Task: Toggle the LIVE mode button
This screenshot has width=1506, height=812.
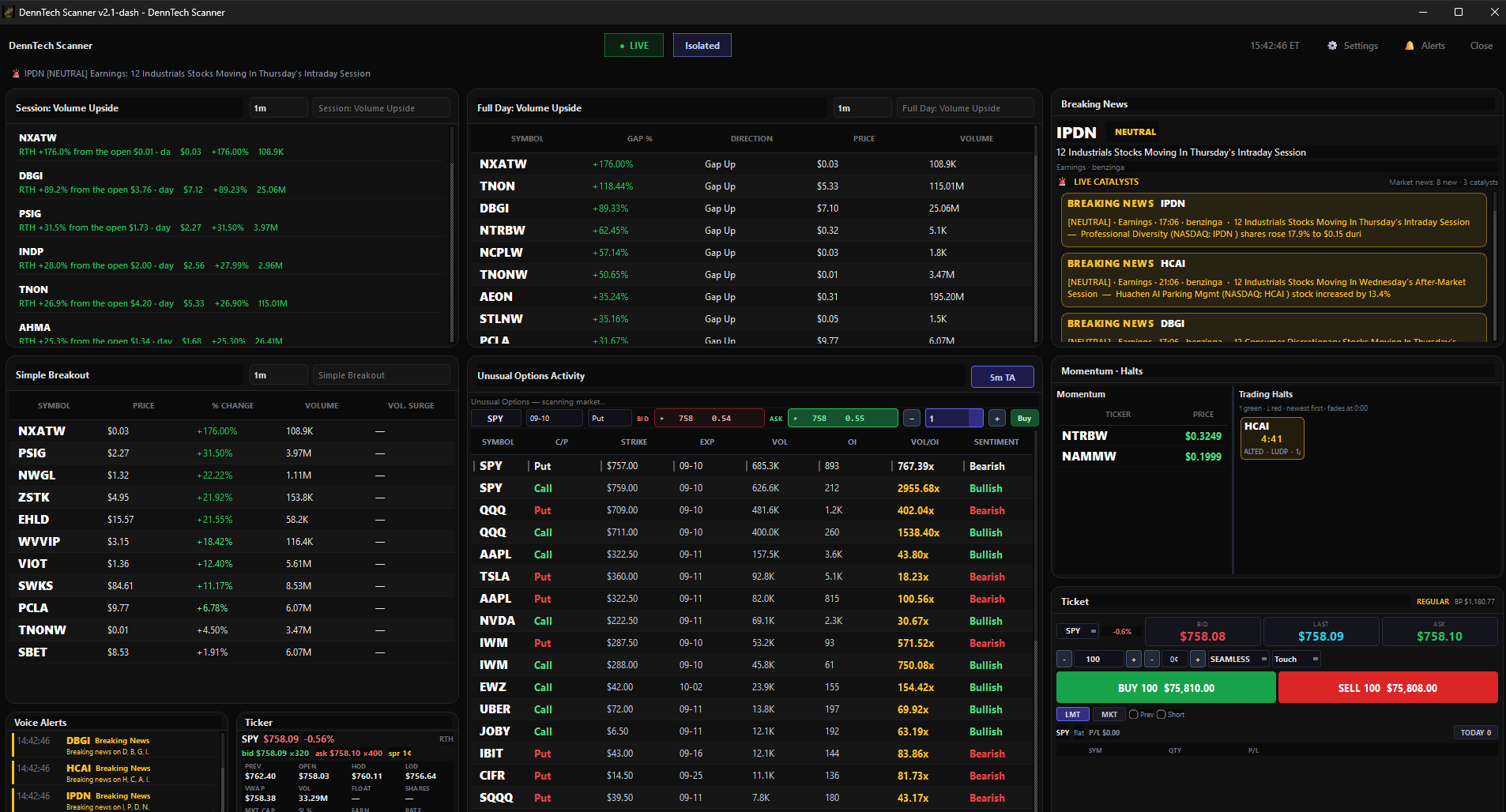Action: tap(634, 45)
